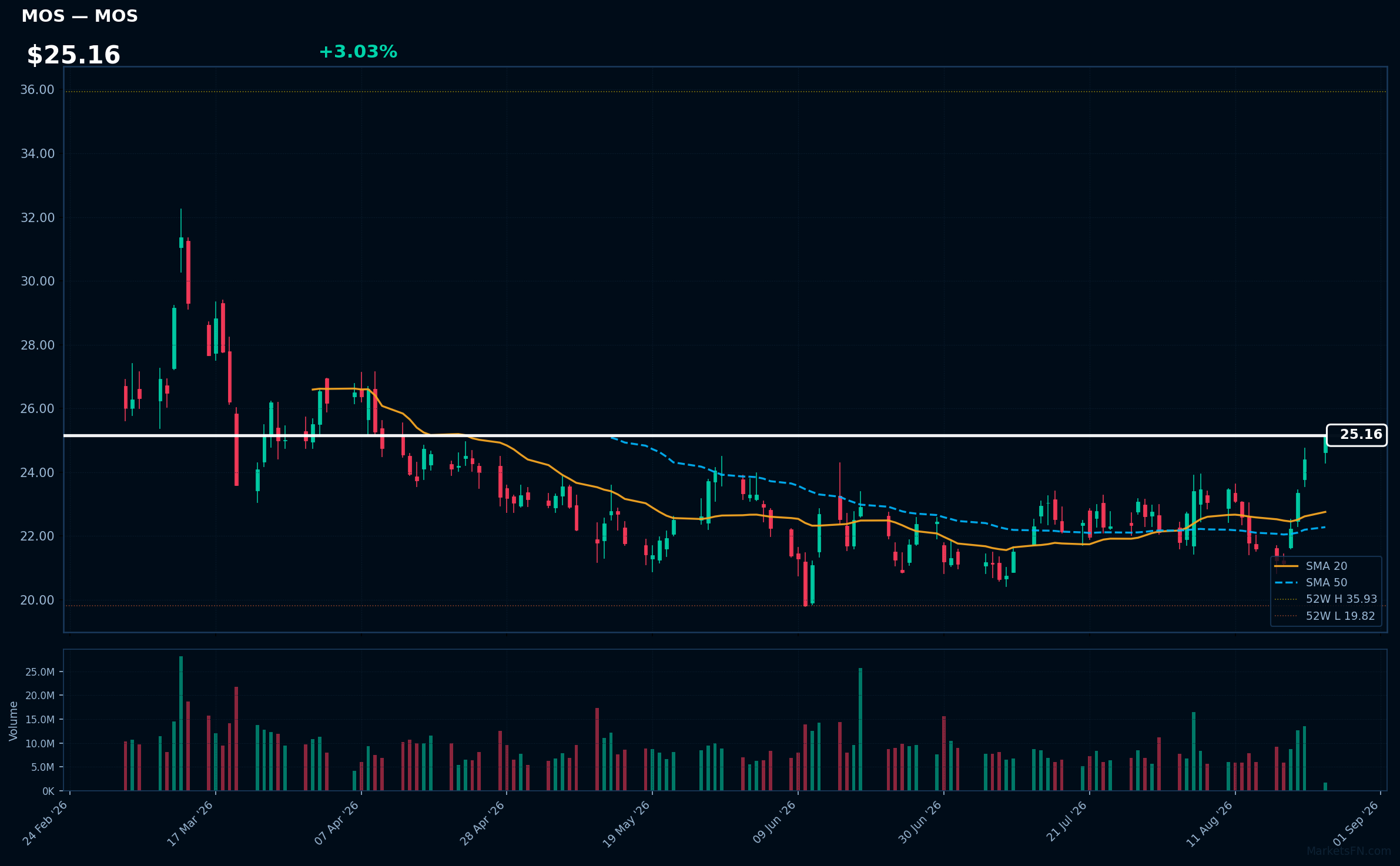Click the 15.0M volume axis label
Image resolution: width=1400 pixels, height=866 pixels.
tap(40, 720)
